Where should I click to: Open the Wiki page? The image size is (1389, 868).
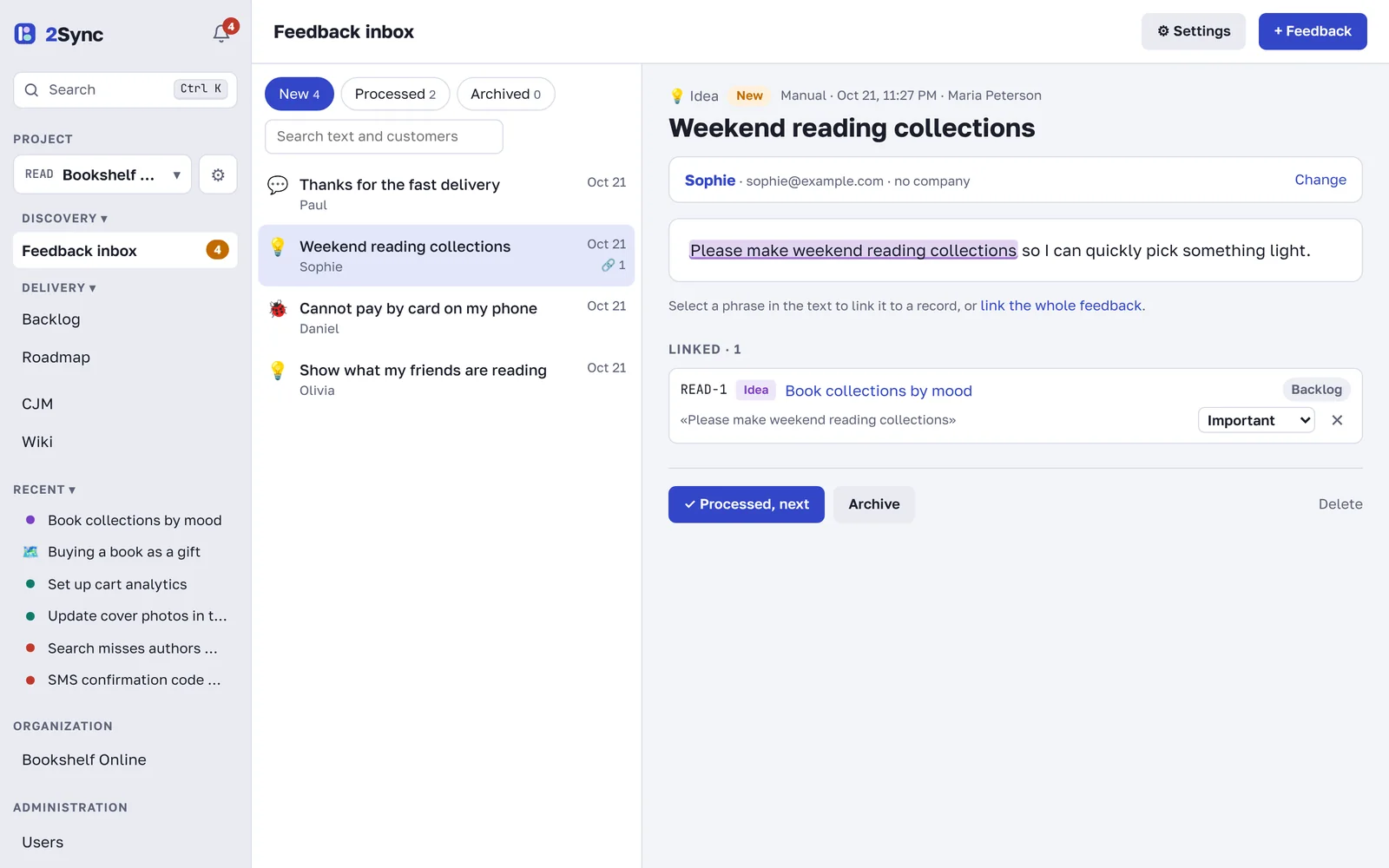37,442
